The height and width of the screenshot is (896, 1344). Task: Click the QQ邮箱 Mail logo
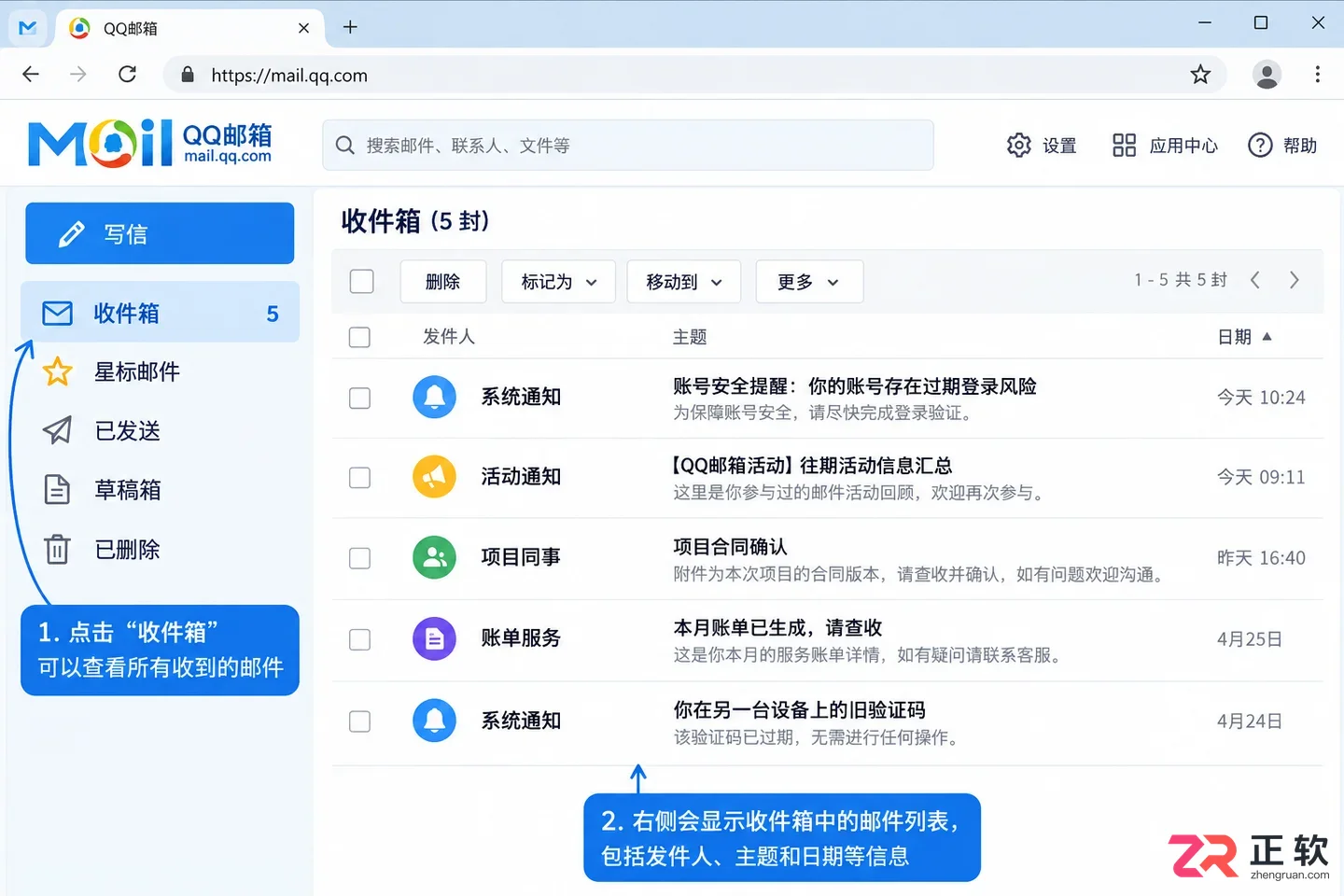(x=150, y=144)
